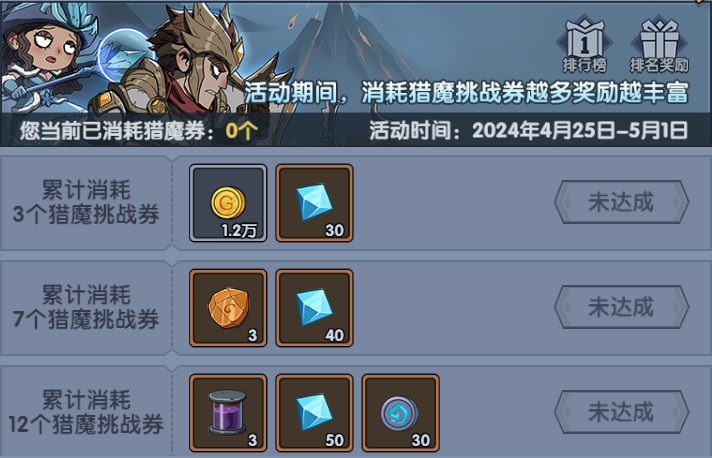Tap the orange dice reward showing 3
Image resolution: width=712 pixels, height=458 pixels.
(228, 308)
